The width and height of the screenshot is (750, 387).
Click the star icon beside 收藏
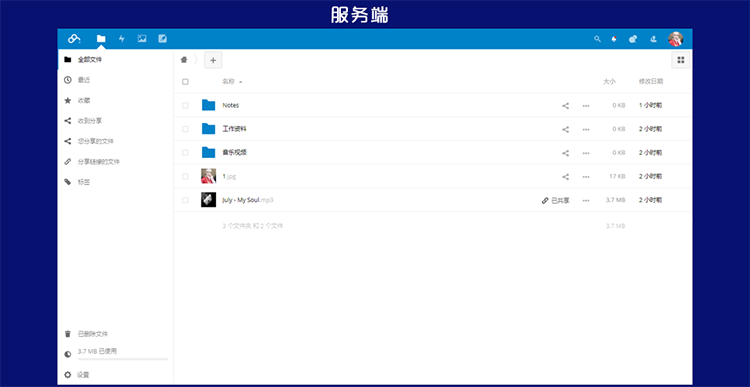67,100
